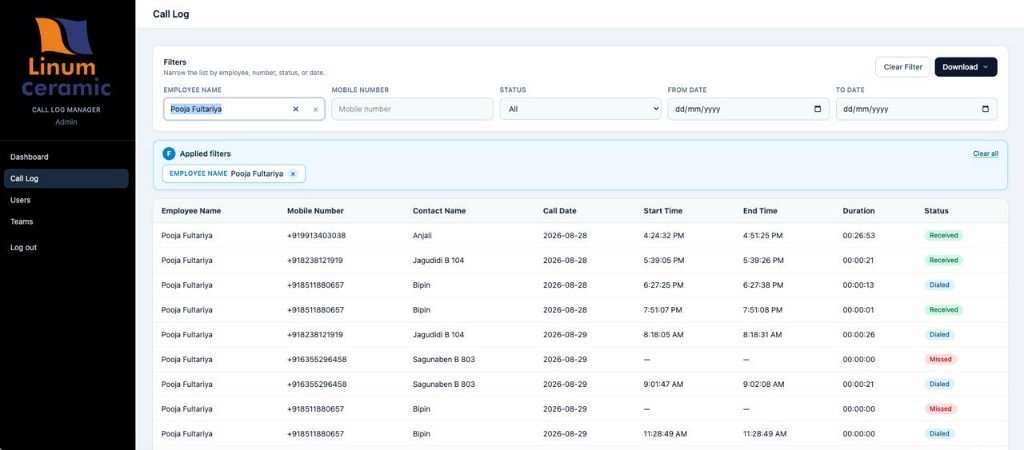Image resolution: width=1024 pixels, height=450 pixels.
Task: Click End Time column header
Action: 760,211
